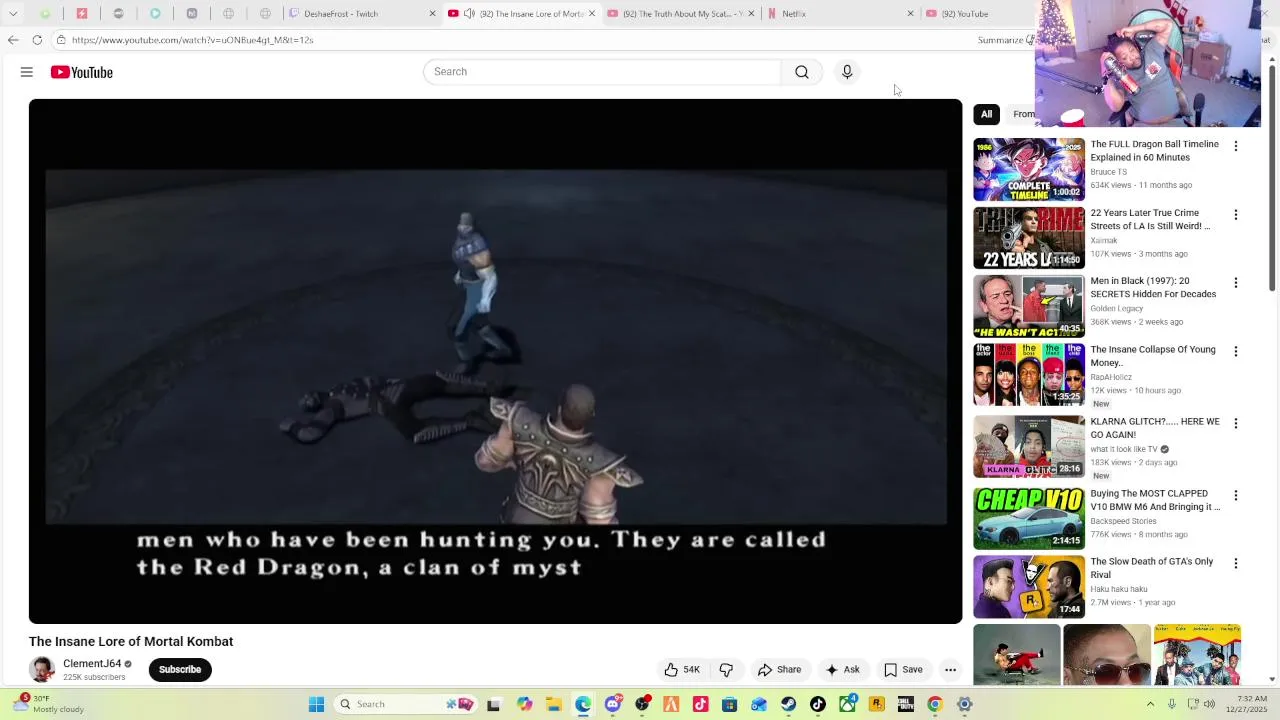Open Rockstar Games Launcher from the taskbar
1280x720 pixels.
(x=877, y=704)
